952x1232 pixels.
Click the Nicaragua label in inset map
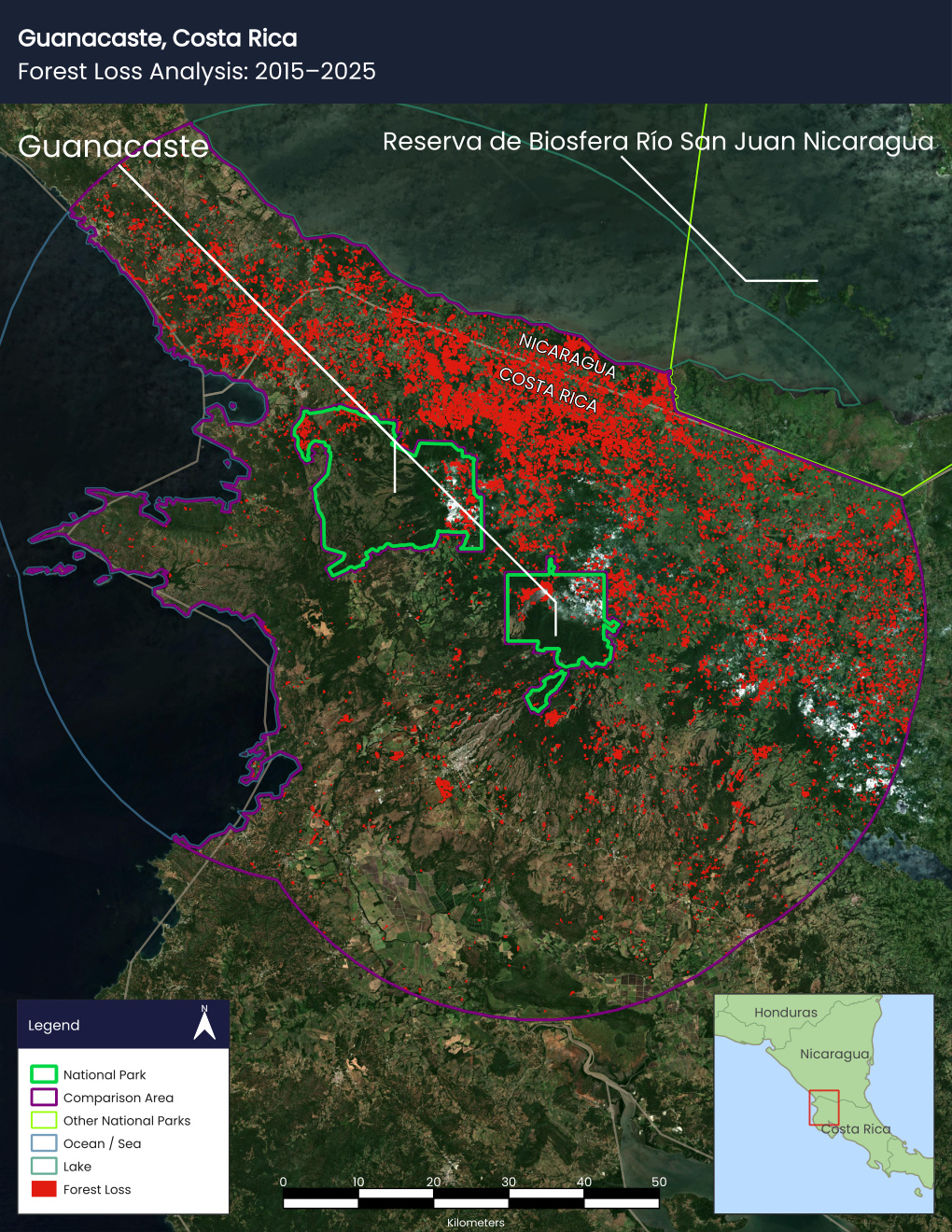point(834,1054)
